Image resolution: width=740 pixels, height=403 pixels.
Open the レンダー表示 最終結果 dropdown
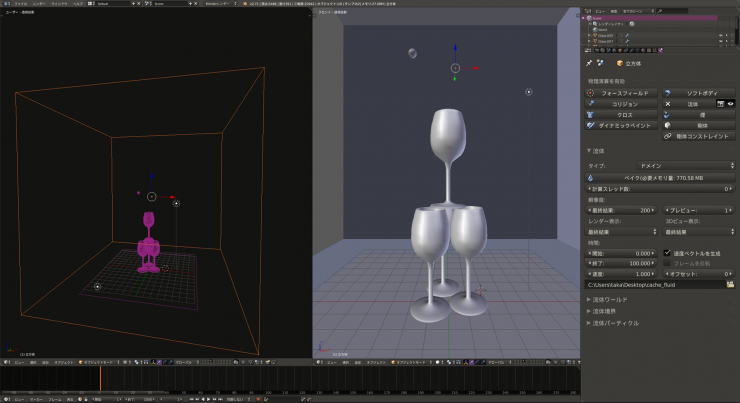tap(622, 232)
